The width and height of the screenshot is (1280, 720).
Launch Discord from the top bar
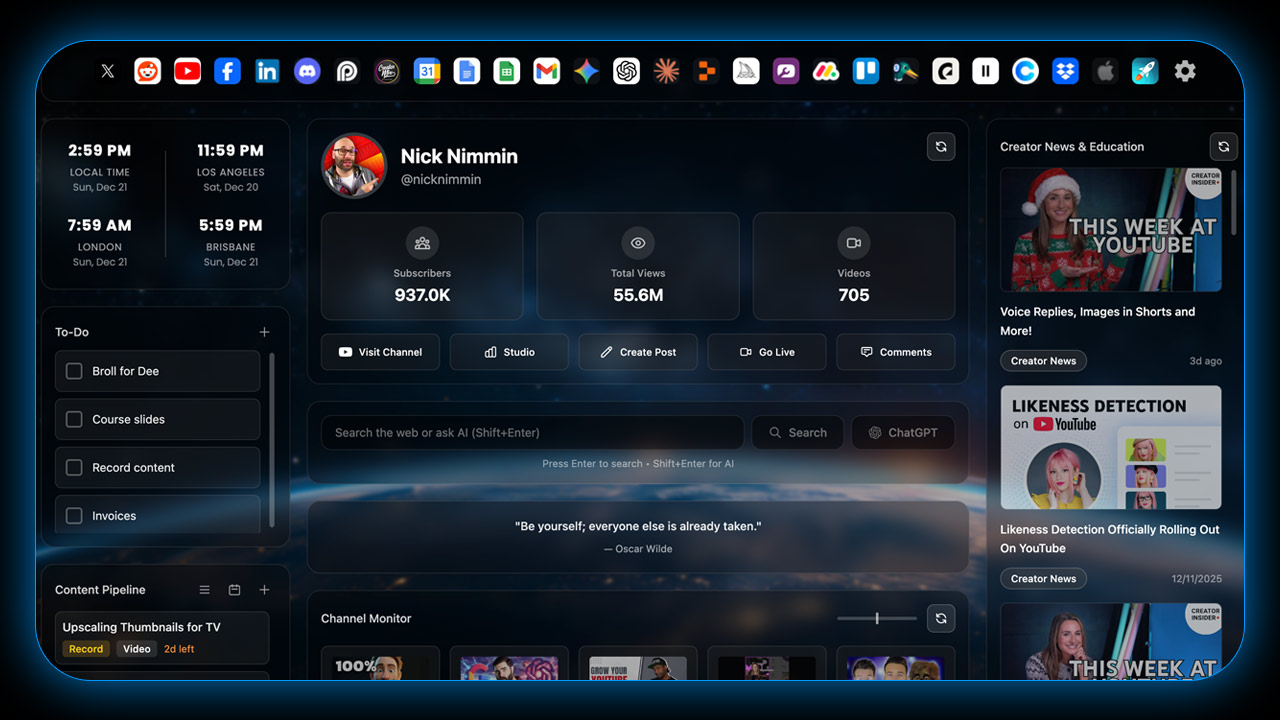tap(307, 71)
